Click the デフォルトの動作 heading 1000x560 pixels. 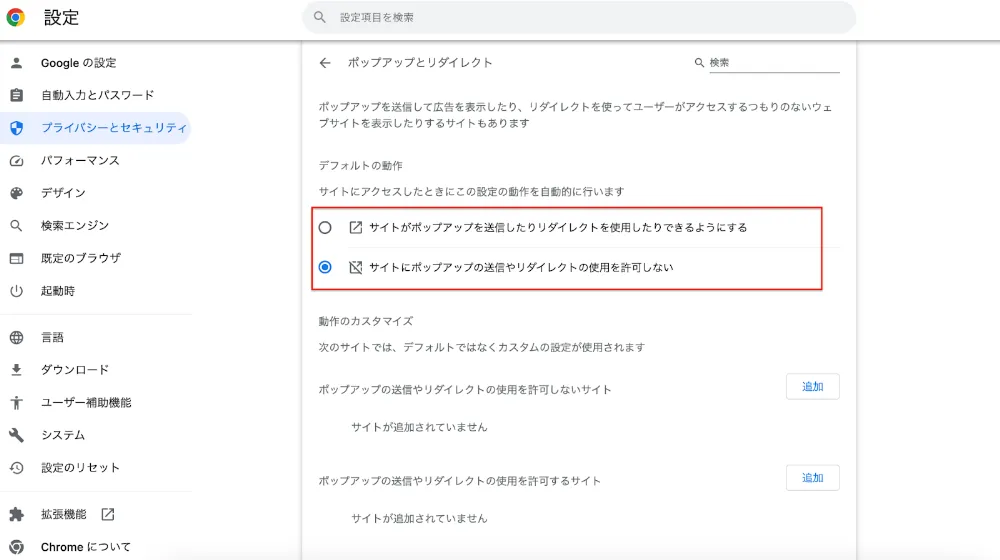(360, 166)
